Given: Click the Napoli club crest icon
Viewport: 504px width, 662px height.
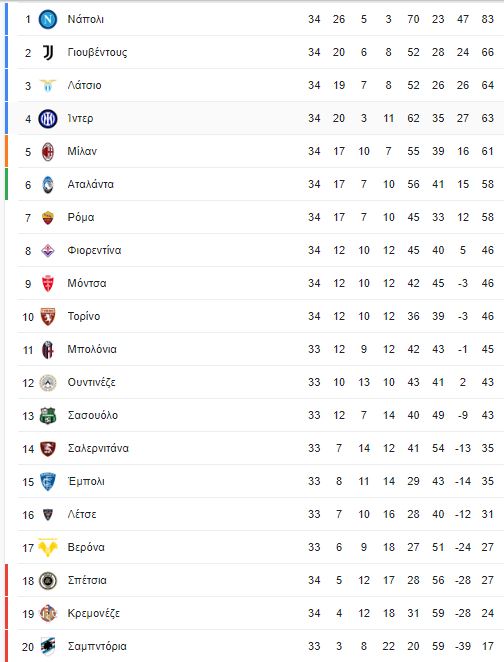Looking at the screenshot, I should pos(48,19).
